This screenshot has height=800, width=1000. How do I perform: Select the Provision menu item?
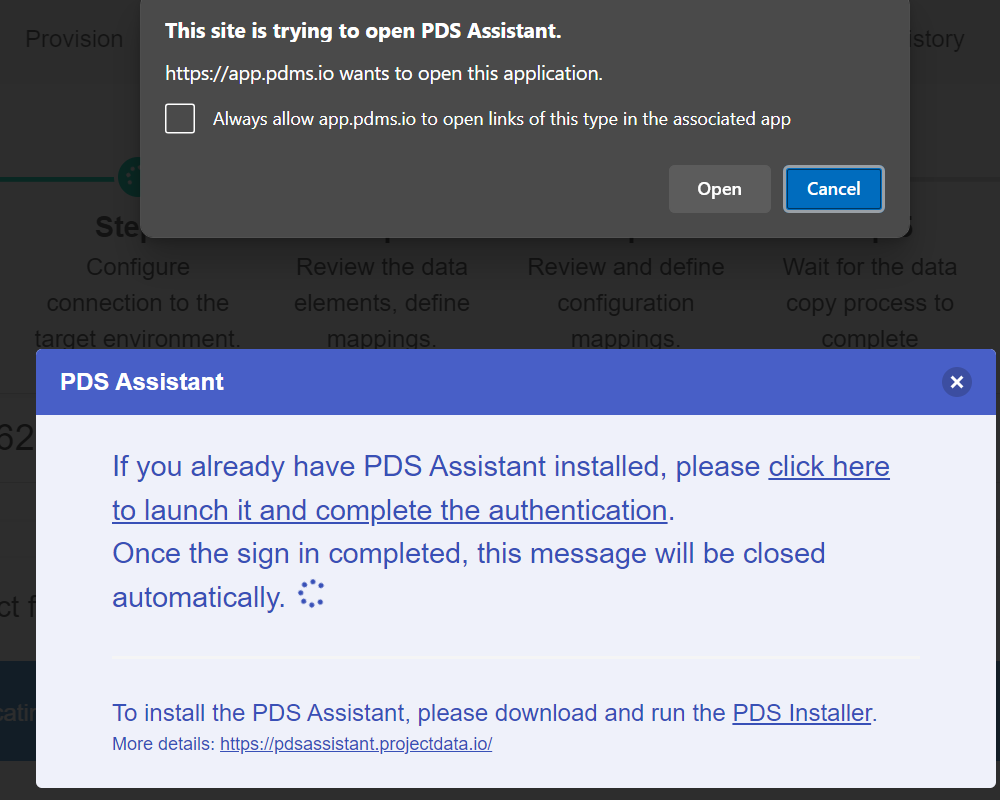(x=75, y=39)
